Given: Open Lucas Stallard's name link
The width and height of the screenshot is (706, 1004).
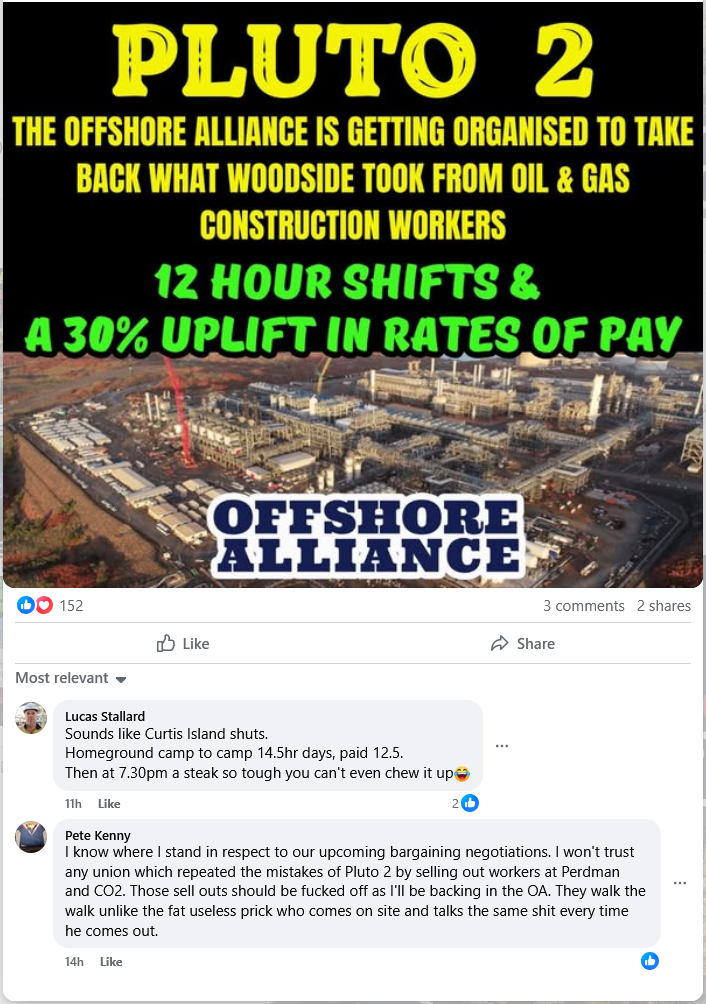Looking at the screenshot, I should click(105, 716).
